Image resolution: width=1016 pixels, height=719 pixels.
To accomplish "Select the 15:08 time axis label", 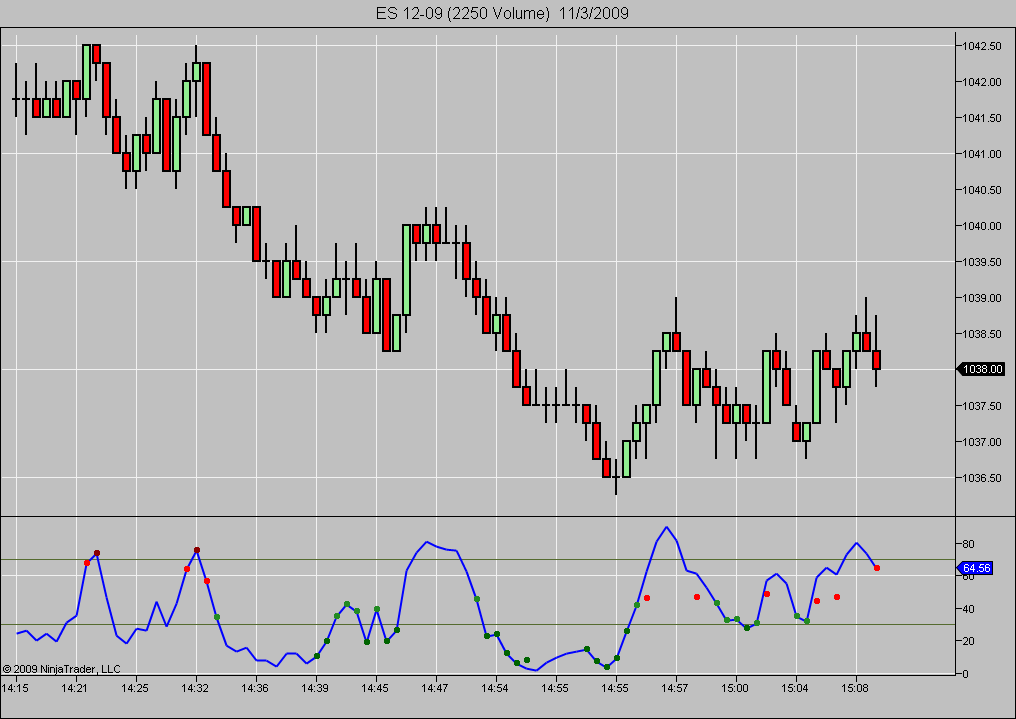I will tap(855, 688).
